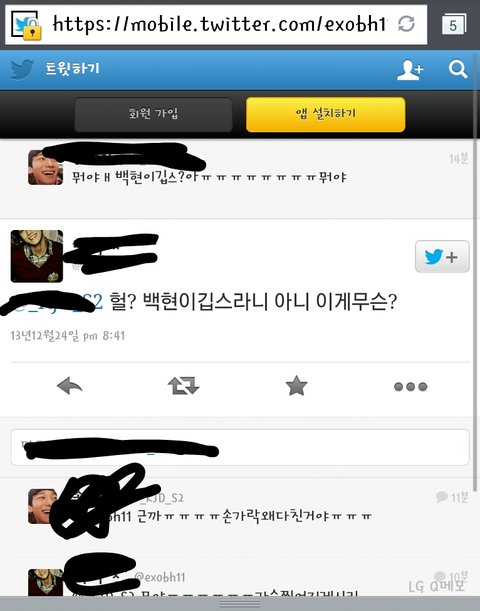Screen dimensions: 480x611
Task: Reply to tweet using arrow icon
Action: click(x=69, y=386)
